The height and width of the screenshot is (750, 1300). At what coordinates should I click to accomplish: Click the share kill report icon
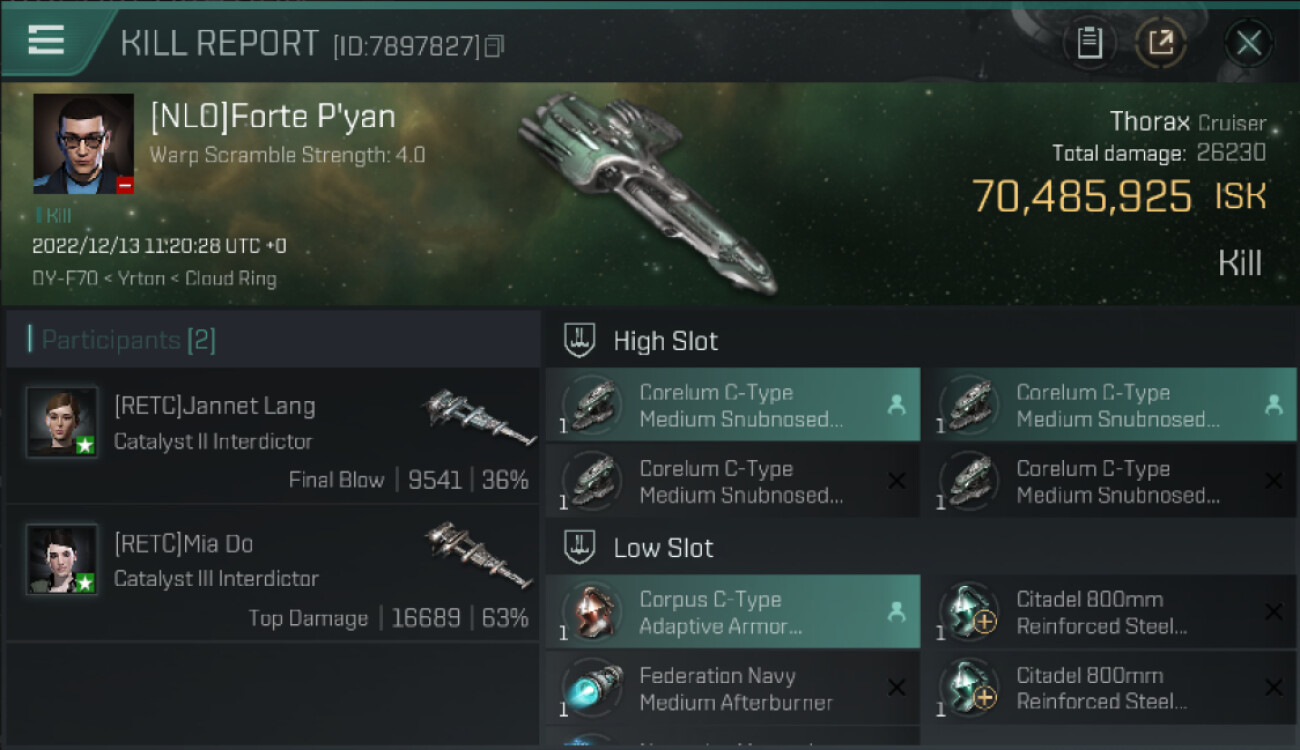click(x=1160, y=43)
